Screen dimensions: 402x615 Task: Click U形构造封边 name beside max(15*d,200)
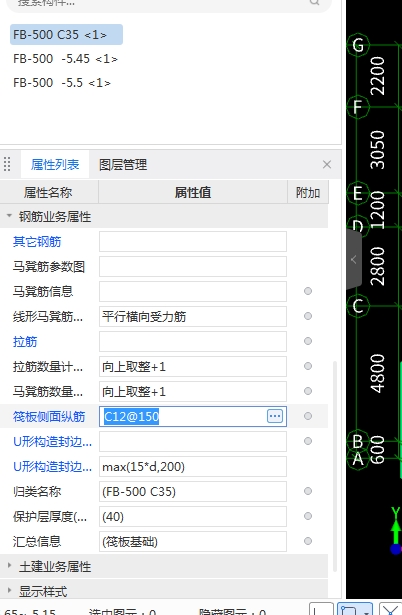point(52,467)
